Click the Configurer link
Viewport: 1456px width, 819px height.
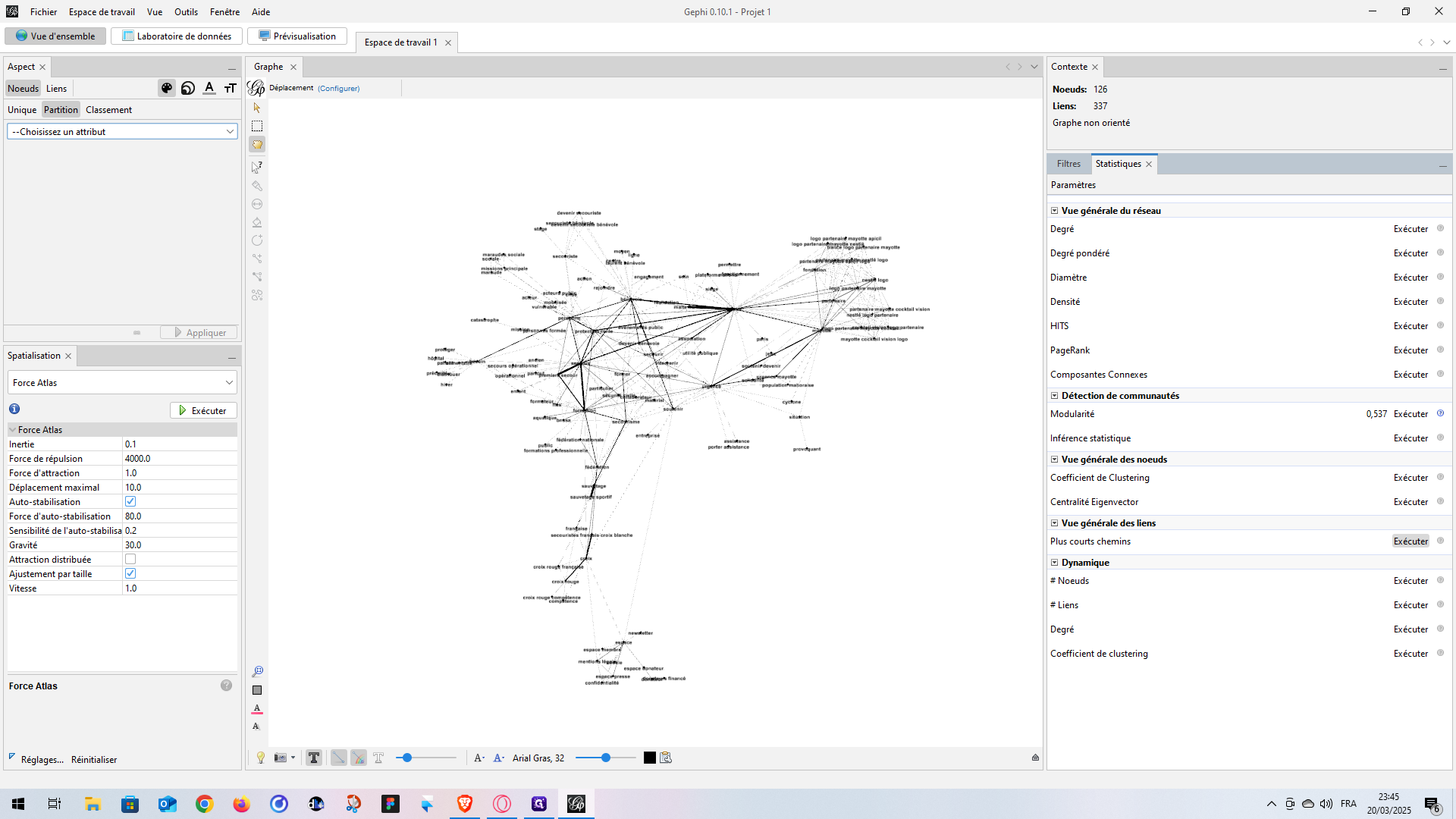click(338, 88)
